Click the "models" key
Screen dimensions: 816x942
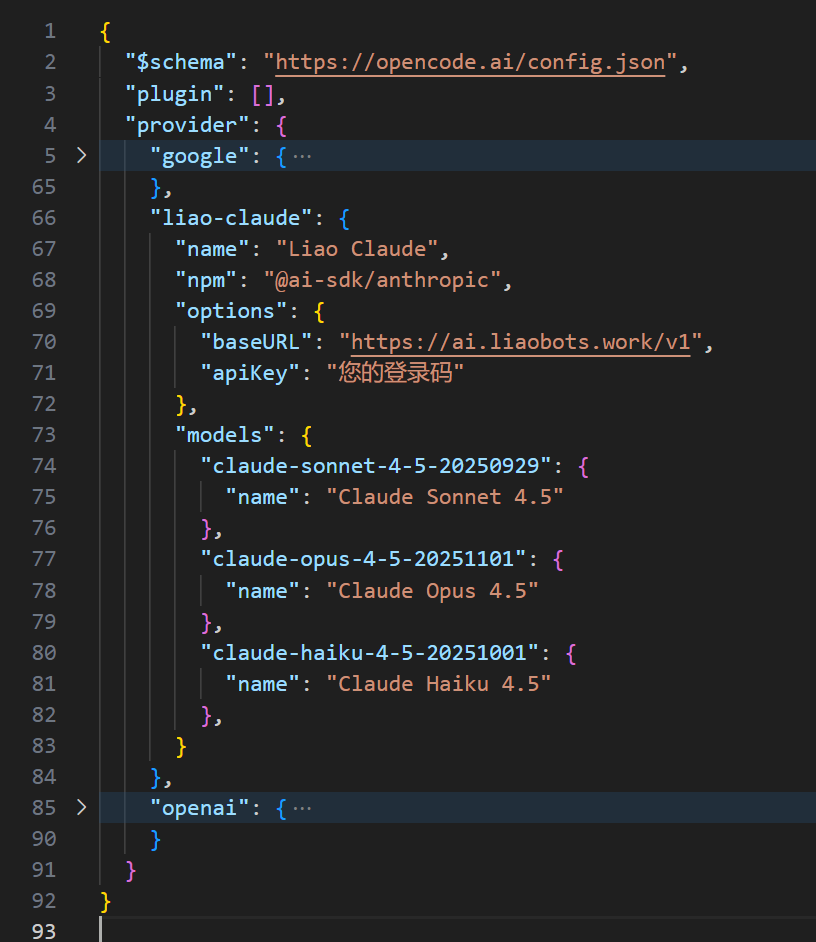coord(225,435)
